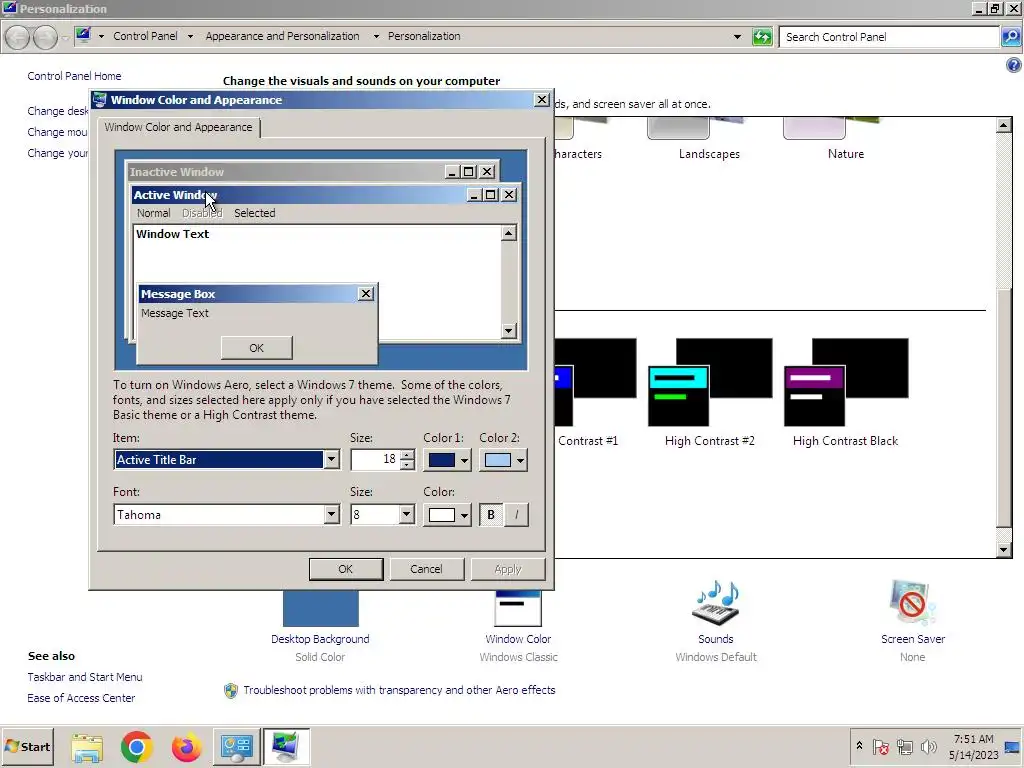1024x768 pixels.
Task: Click the help question mark icon
Action: (x=1013, y=65)
